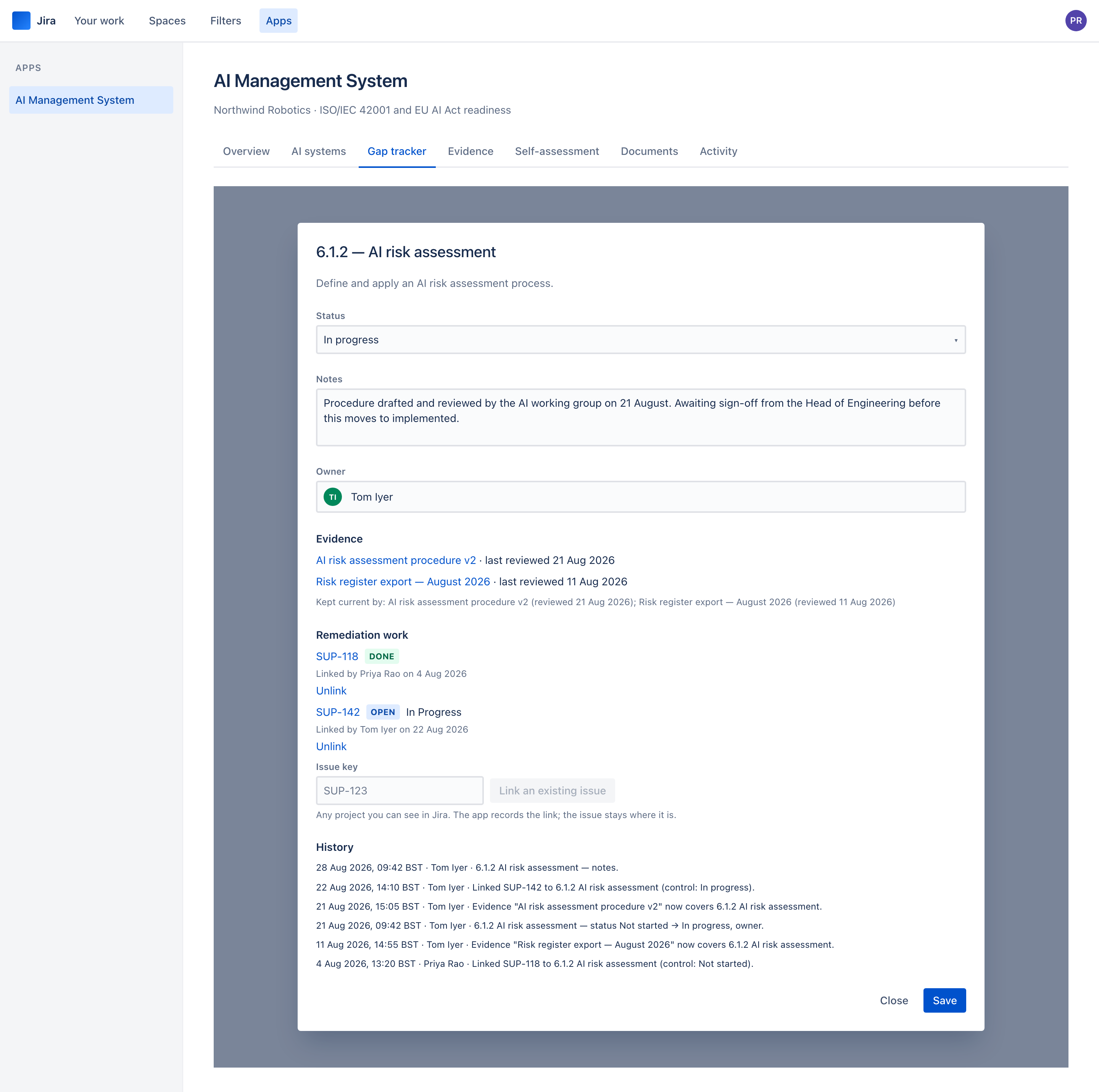Click the Jira logo icon

(x=21, y=21)
